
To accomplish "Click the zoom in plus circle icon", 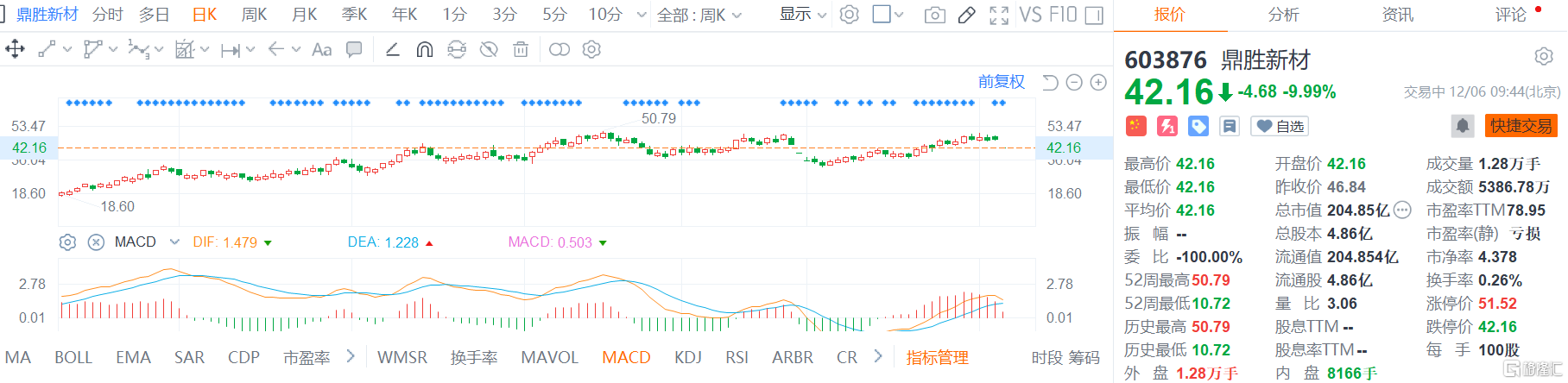I will point(1098,82).
